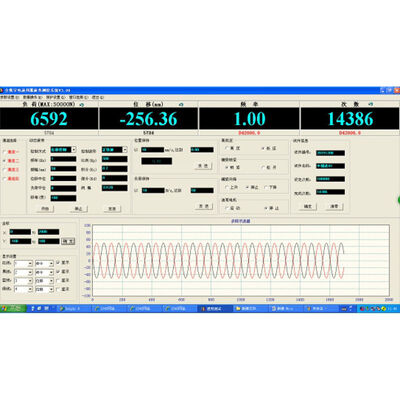Open the second menu in the menu bar
This screenshot has width=400, height=400.
(32, 97)
